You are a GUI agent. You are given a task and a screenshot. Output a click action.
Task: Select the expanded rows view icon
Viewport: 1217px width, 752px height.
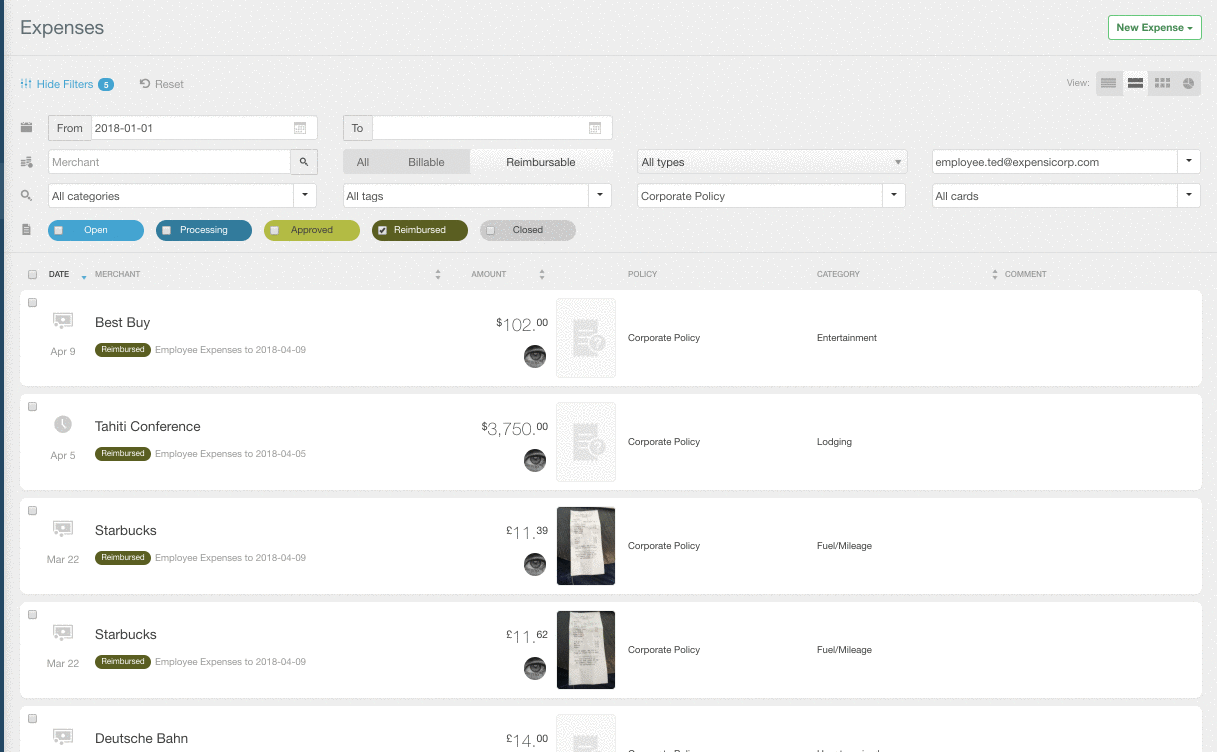coord(1135,83)
